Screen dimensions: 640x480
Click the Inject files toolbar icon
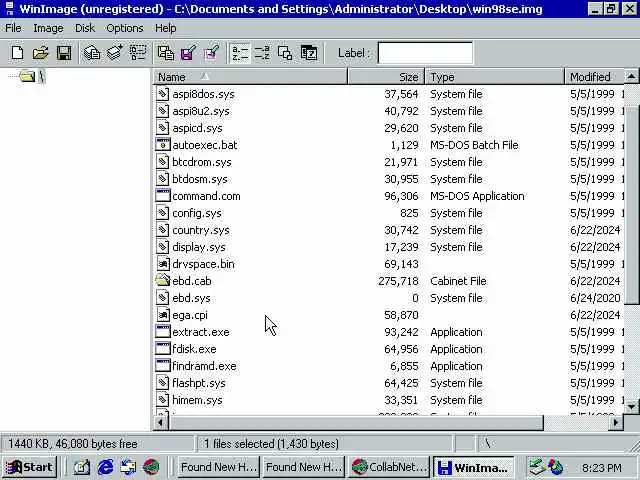click(x=166, y=53)
